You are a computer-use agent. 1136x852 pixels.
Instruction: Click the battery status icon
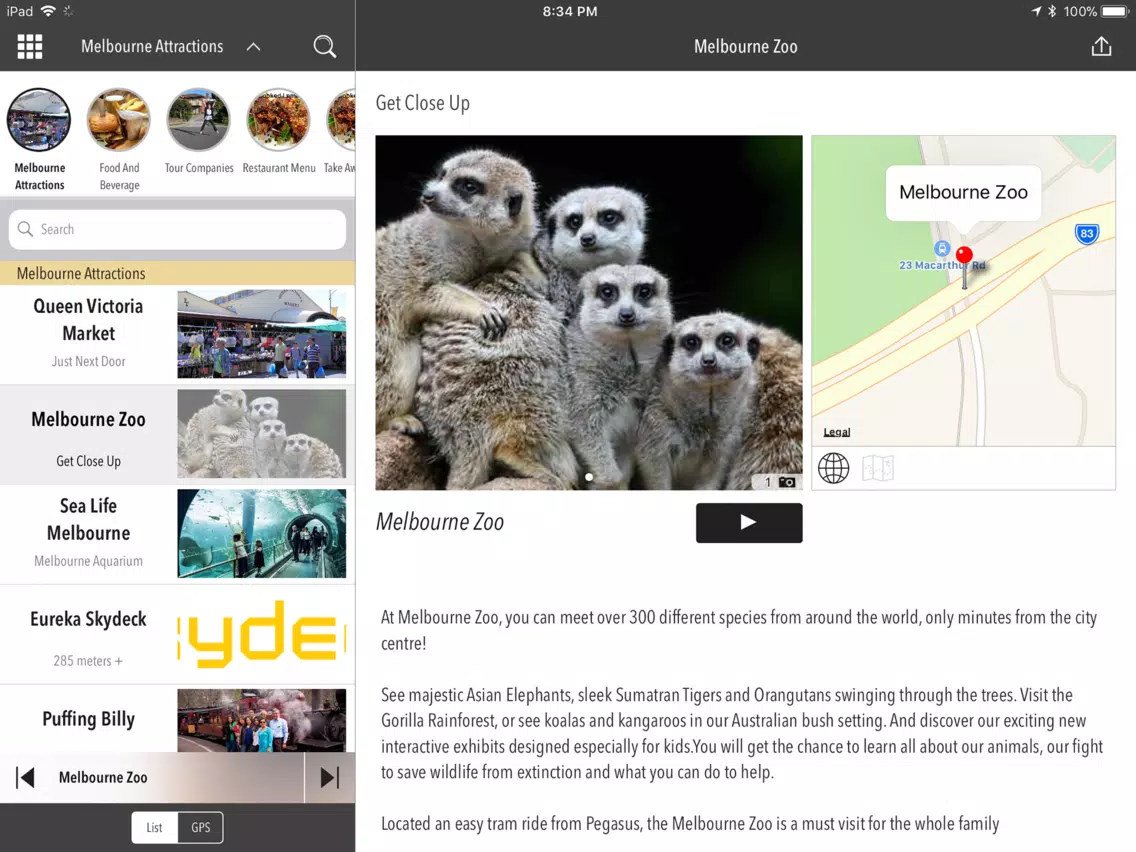click(x=1114, y=11)
